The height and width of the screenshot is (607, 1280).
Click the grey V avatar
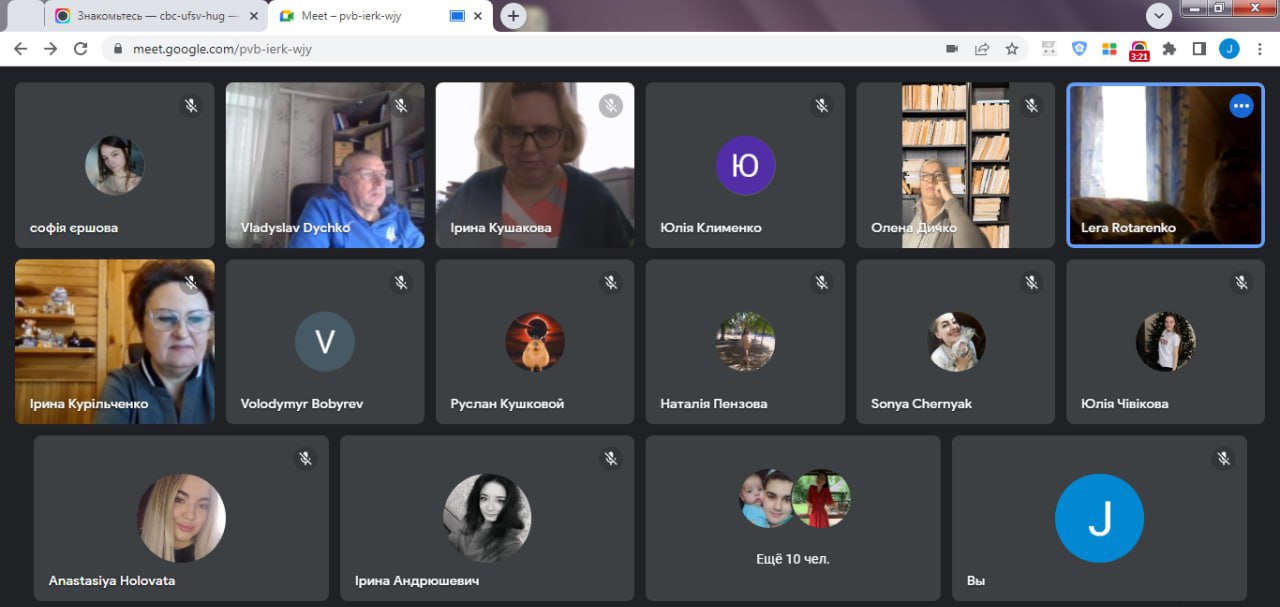click(x=324, y=342)
